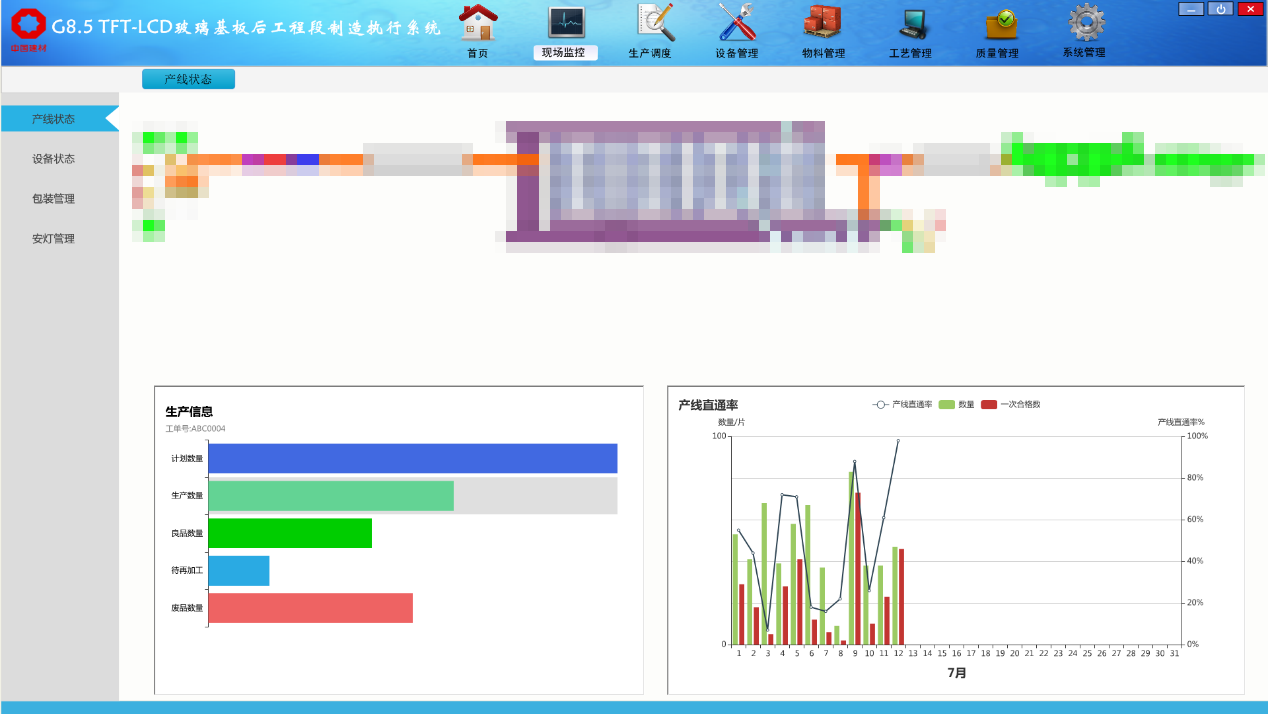The width and height of the screenshot is (1268, 714).
Task: Click the 20% right axis label
Action: 1197,603
